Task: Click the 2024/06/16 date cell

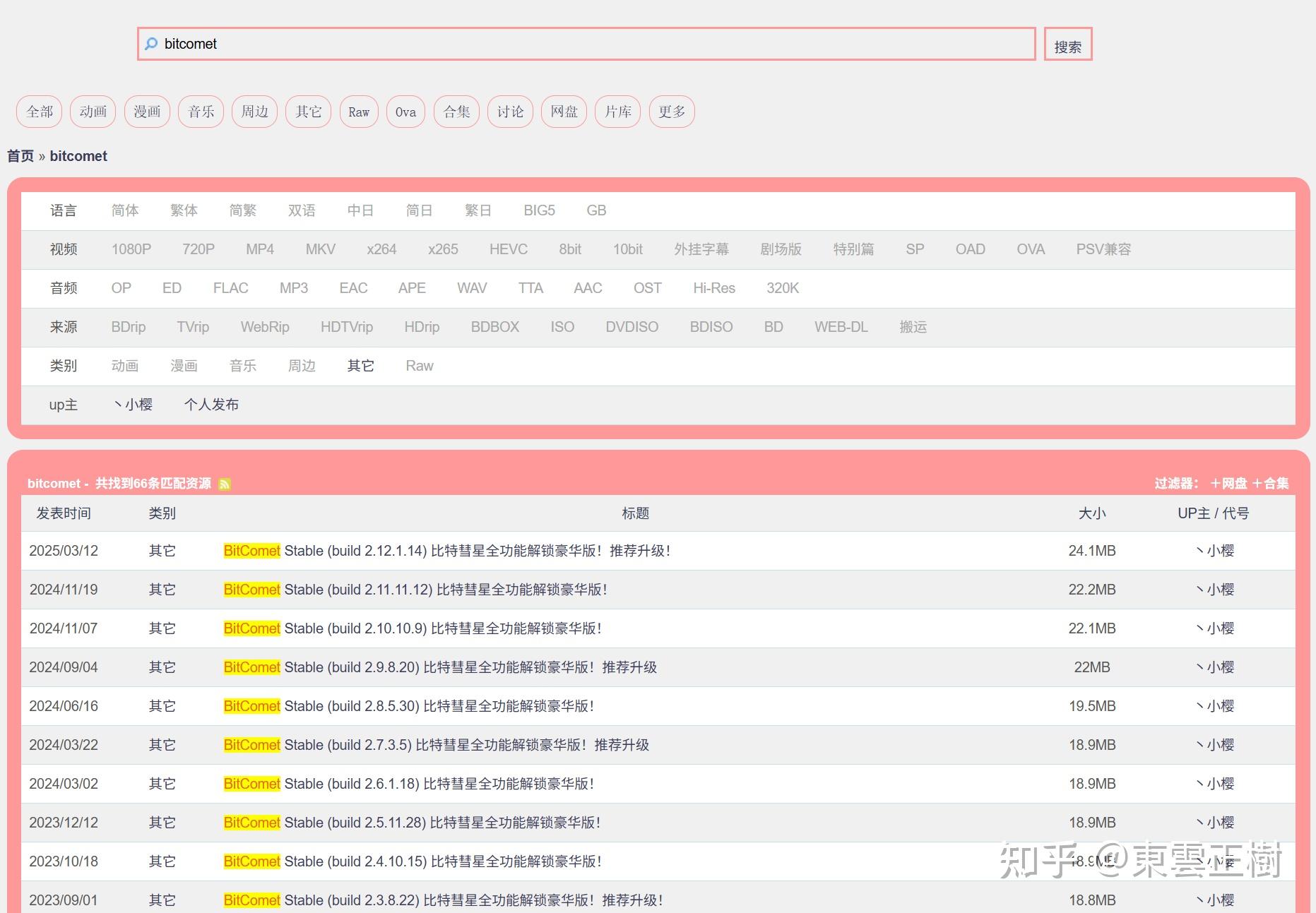Action: click(x=64, y=706)
